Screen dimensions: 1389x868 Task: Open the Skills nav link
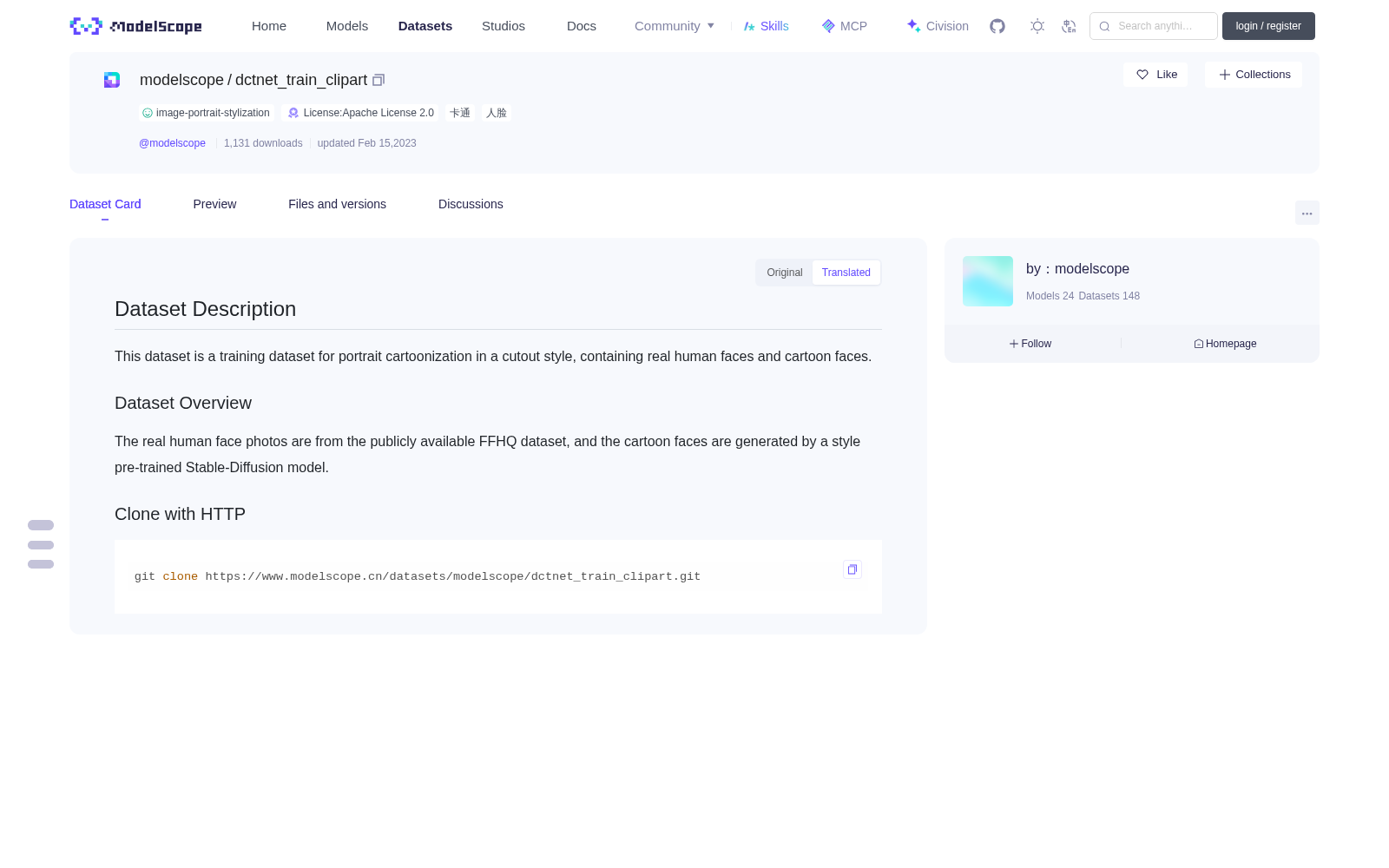pyautogui.click(x=767, y=26)
